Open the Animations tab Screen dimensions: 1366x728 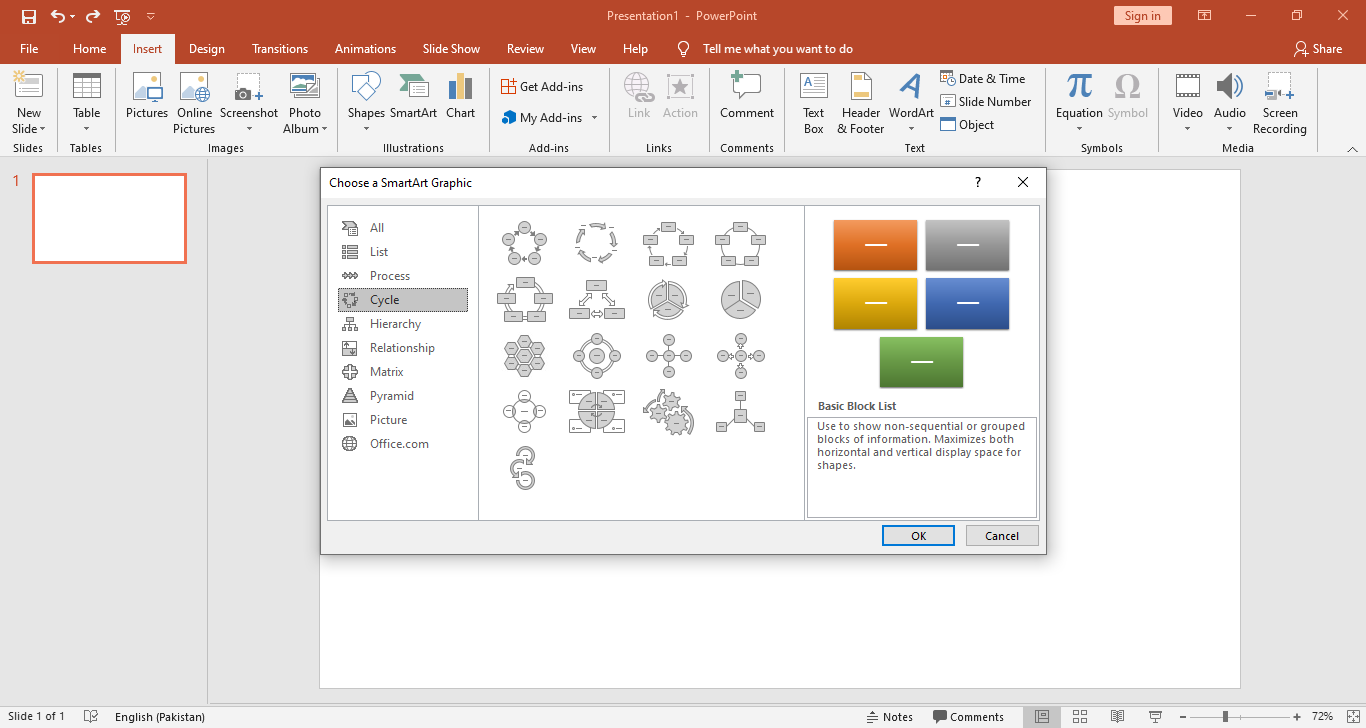365,49
